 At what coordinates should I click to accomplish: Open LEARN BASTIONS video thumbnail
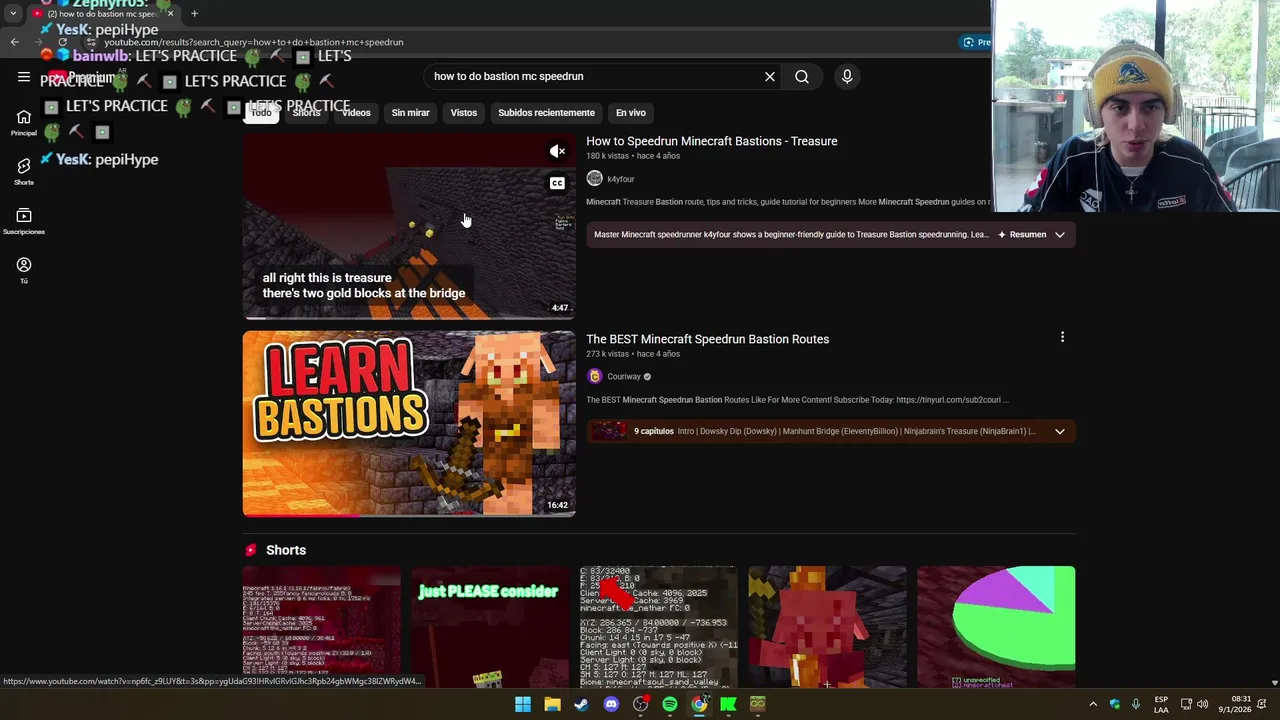(409, 424)
